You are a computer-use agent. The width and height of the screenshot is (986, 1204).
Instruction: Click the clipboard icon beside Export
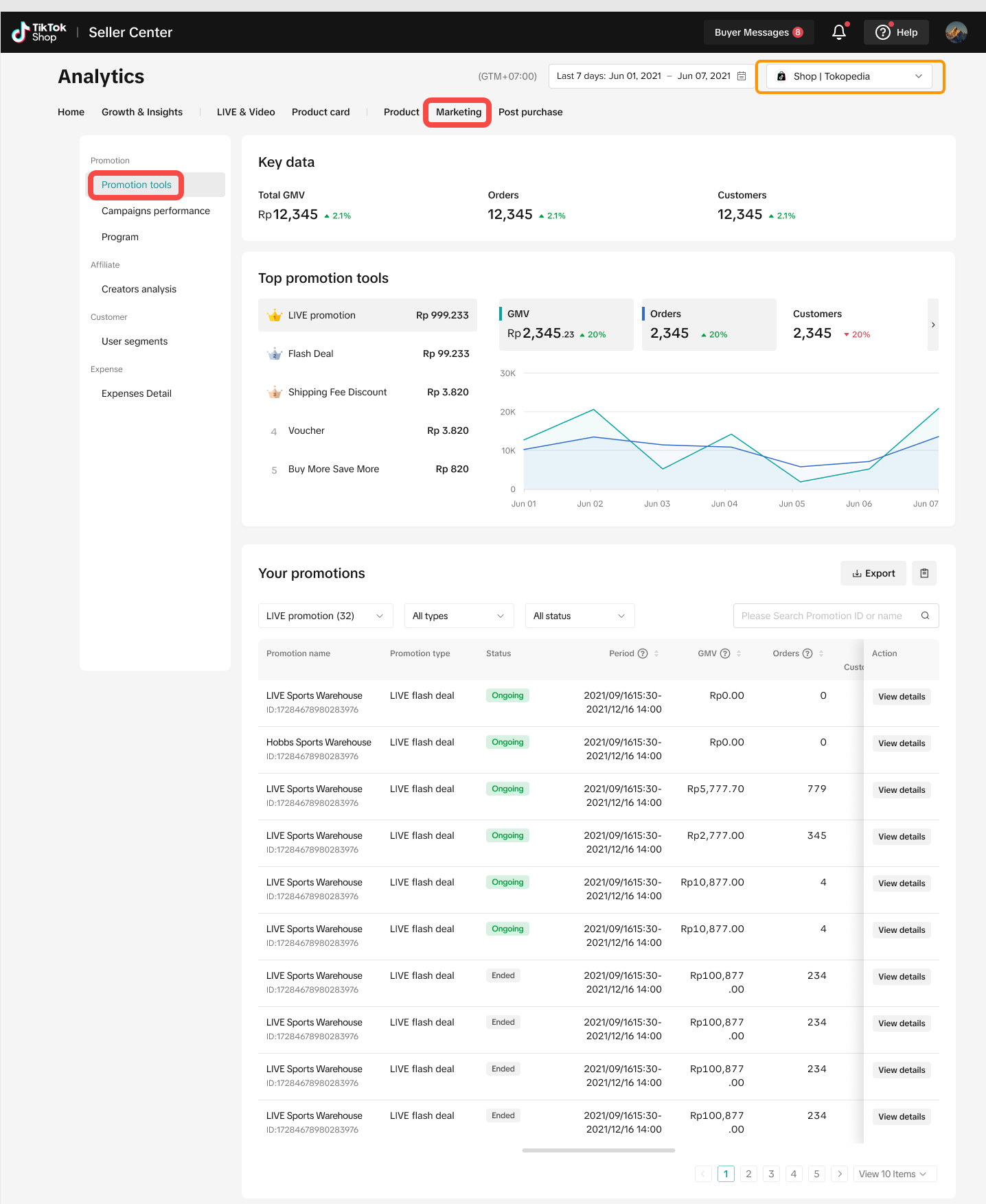click(x=924, y=573)
